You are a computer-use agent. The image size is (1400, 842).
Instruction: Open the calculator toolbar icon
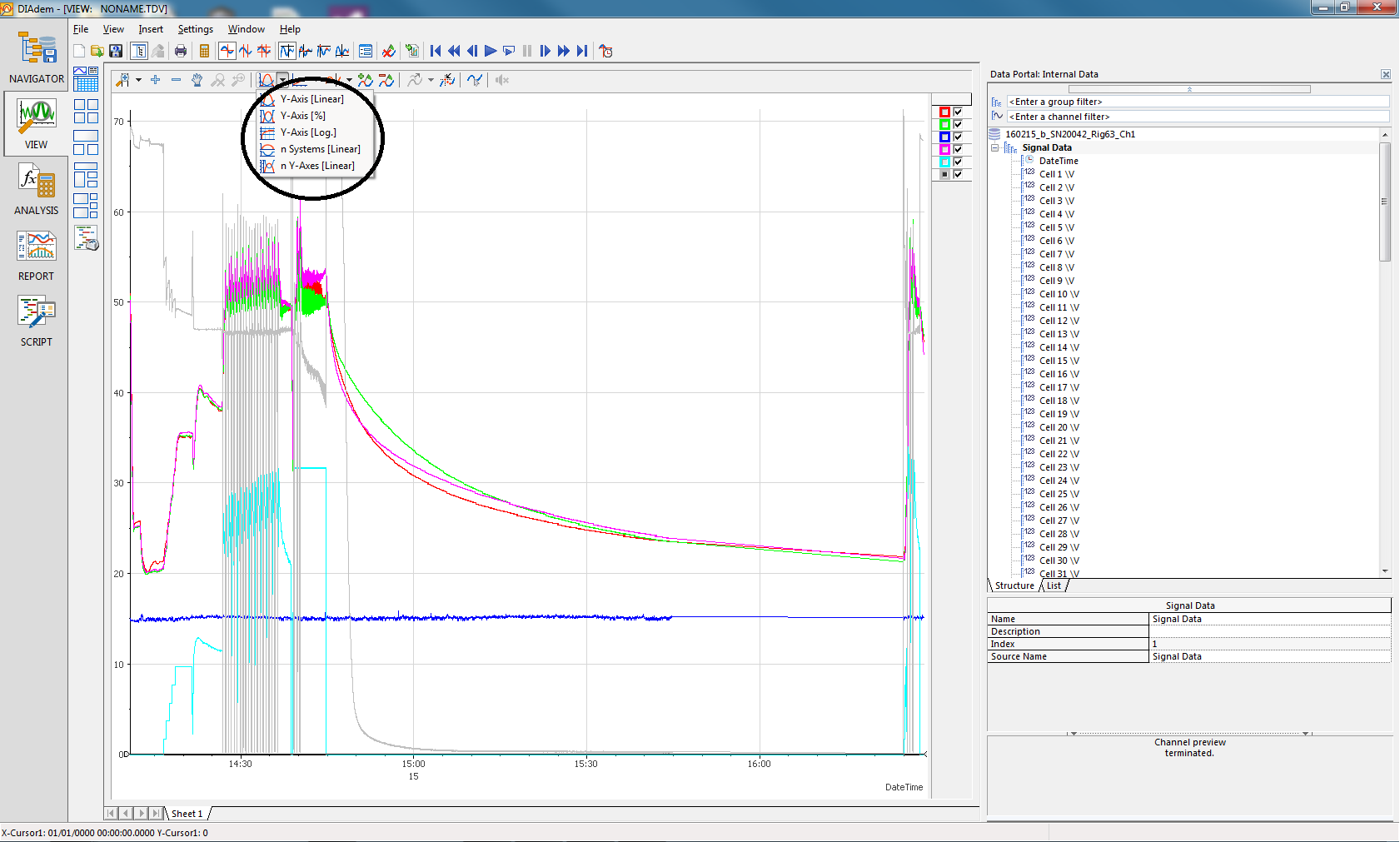point(204,51)
